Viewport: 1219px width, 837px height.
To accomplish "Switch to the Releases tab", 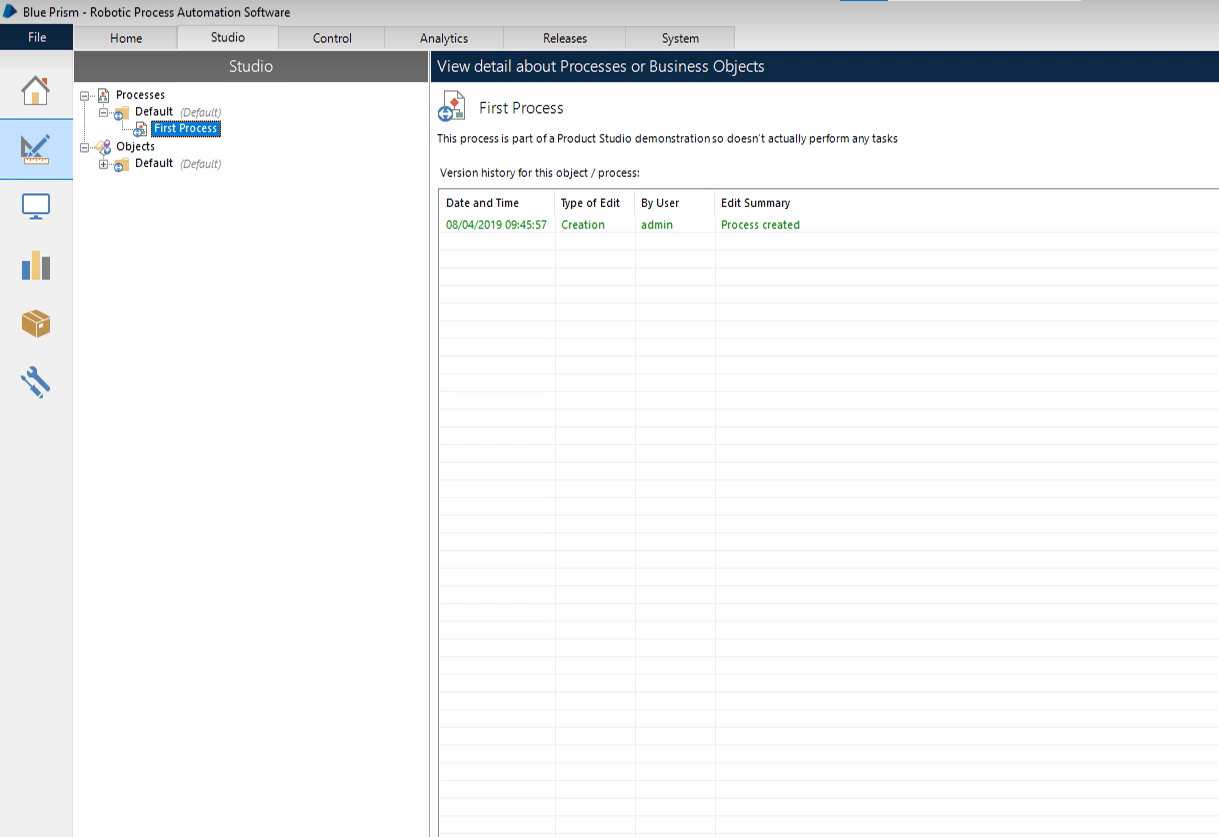I will tap(565, 38).
